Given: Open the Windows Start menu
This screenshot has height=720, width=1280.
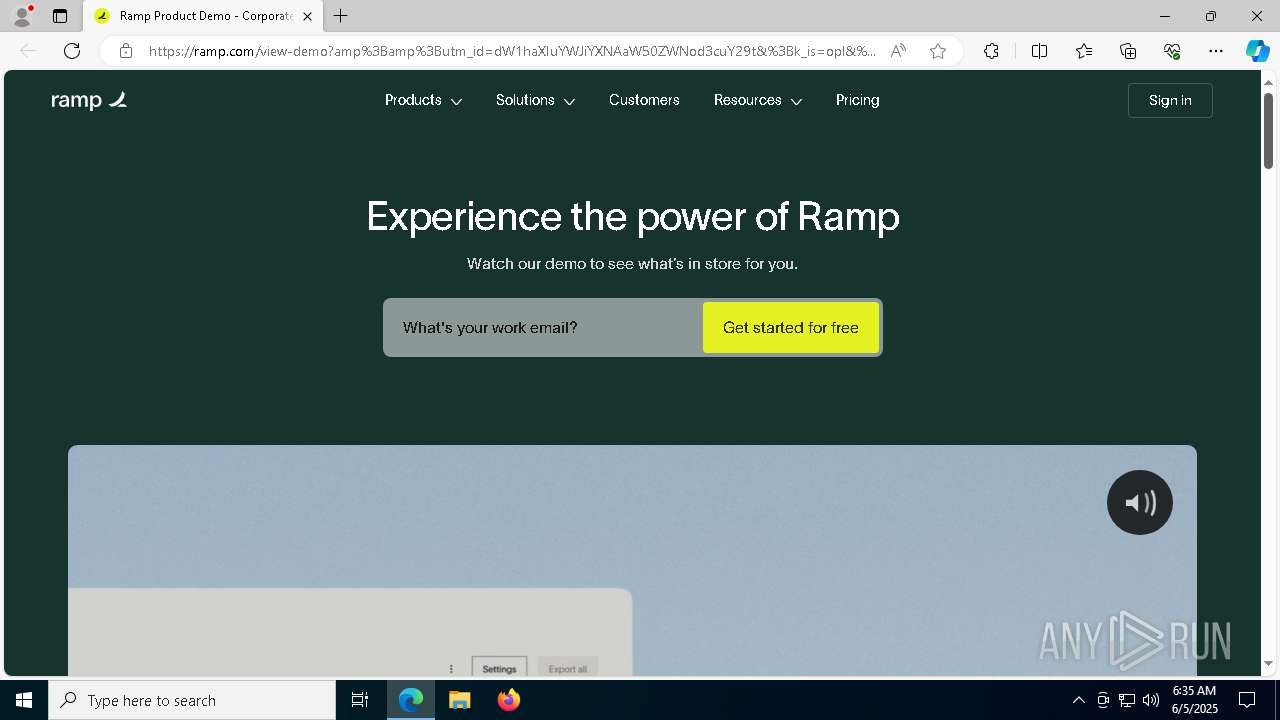Looking at the screenshot, I should click(24, 700).
